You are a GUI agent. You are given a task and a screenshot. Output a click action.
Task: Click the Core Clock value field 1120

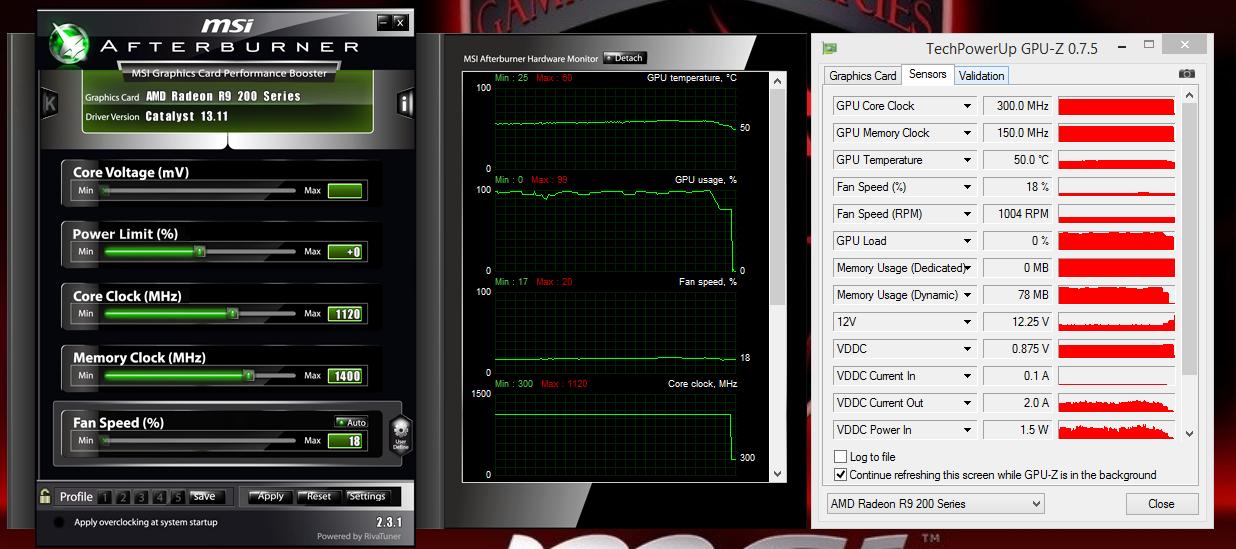coord(345,314)
